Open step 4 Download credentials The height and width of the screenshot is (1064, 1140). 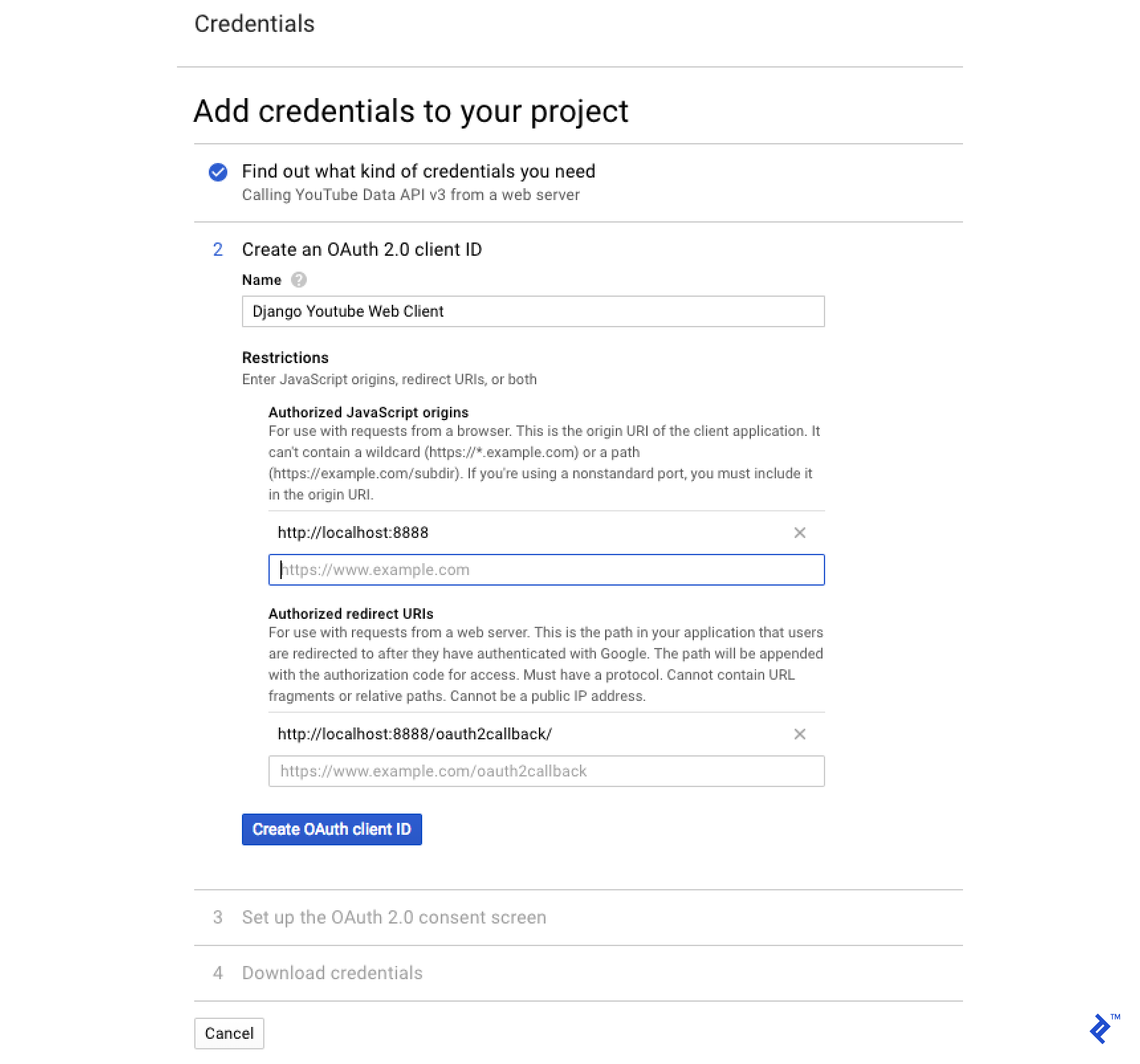(331, 973)
